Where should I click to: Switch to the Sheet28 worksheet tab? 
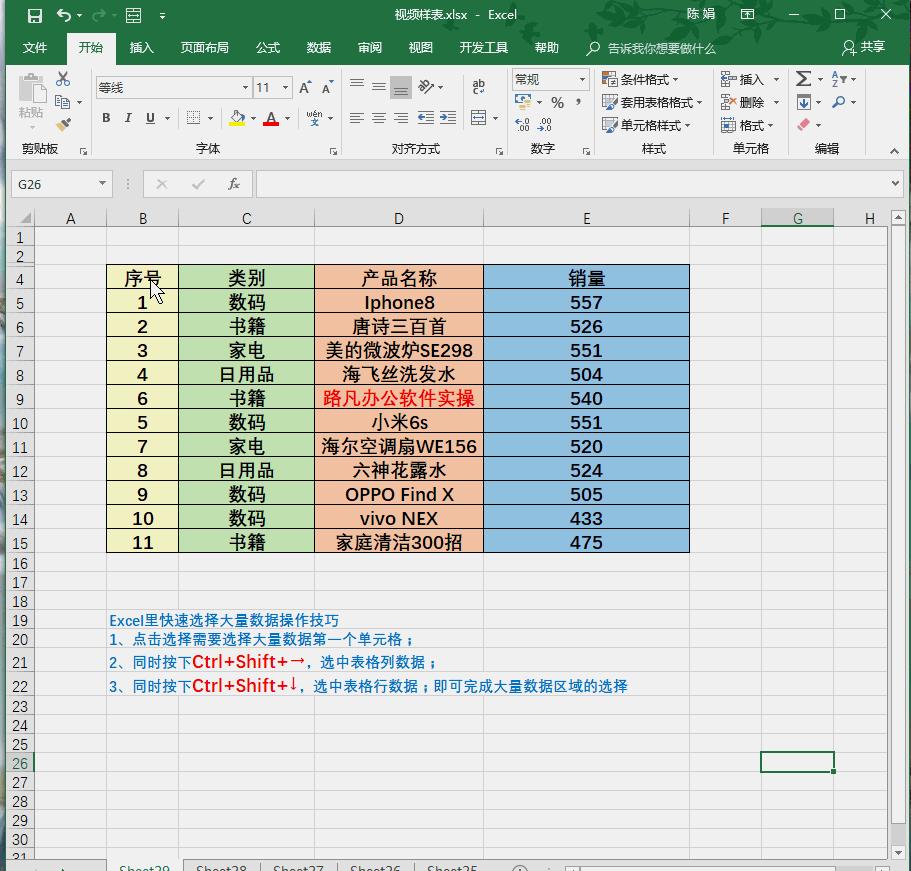click(x=221, y=866)
